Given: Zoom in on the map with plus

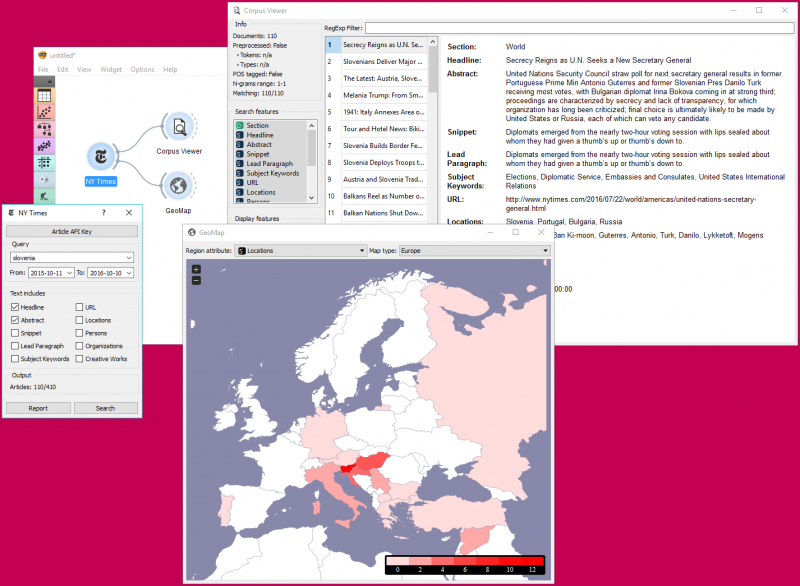Looking at the screenshot, I should [196, 269].
